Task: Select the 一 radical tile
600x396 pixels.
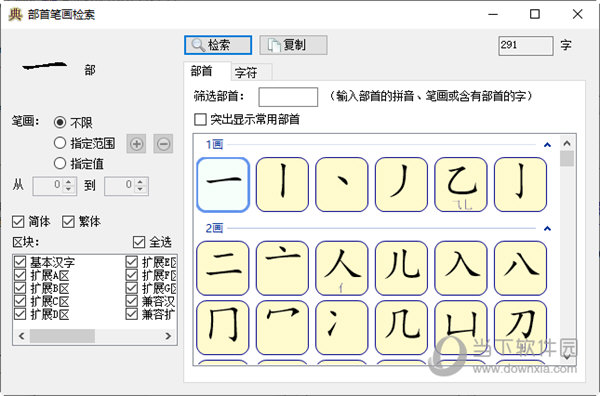Action: tap(223, 184)
